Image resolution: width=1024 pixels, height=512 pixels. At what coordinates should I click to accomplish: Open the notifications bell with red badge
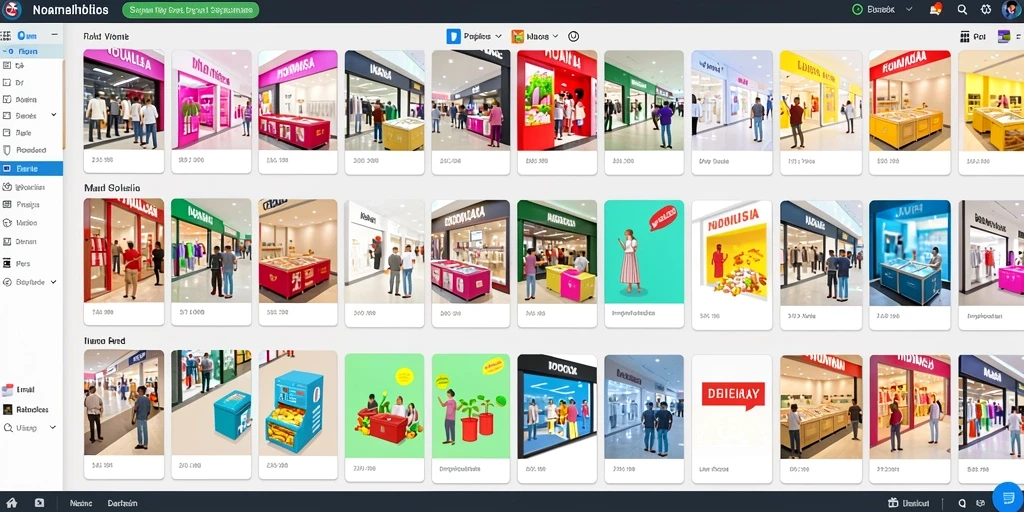coord(935,10)
